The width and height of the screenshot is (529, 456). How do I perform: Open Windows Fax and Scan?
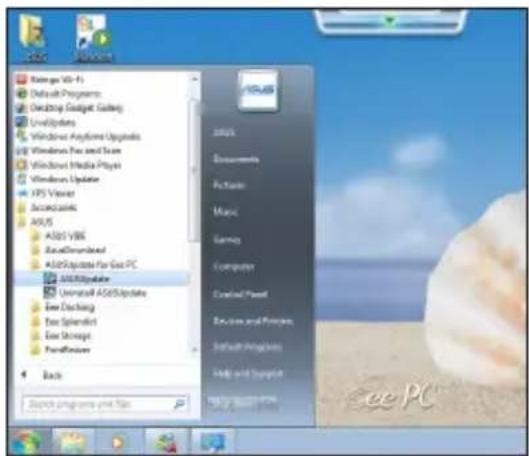[68, 151]
